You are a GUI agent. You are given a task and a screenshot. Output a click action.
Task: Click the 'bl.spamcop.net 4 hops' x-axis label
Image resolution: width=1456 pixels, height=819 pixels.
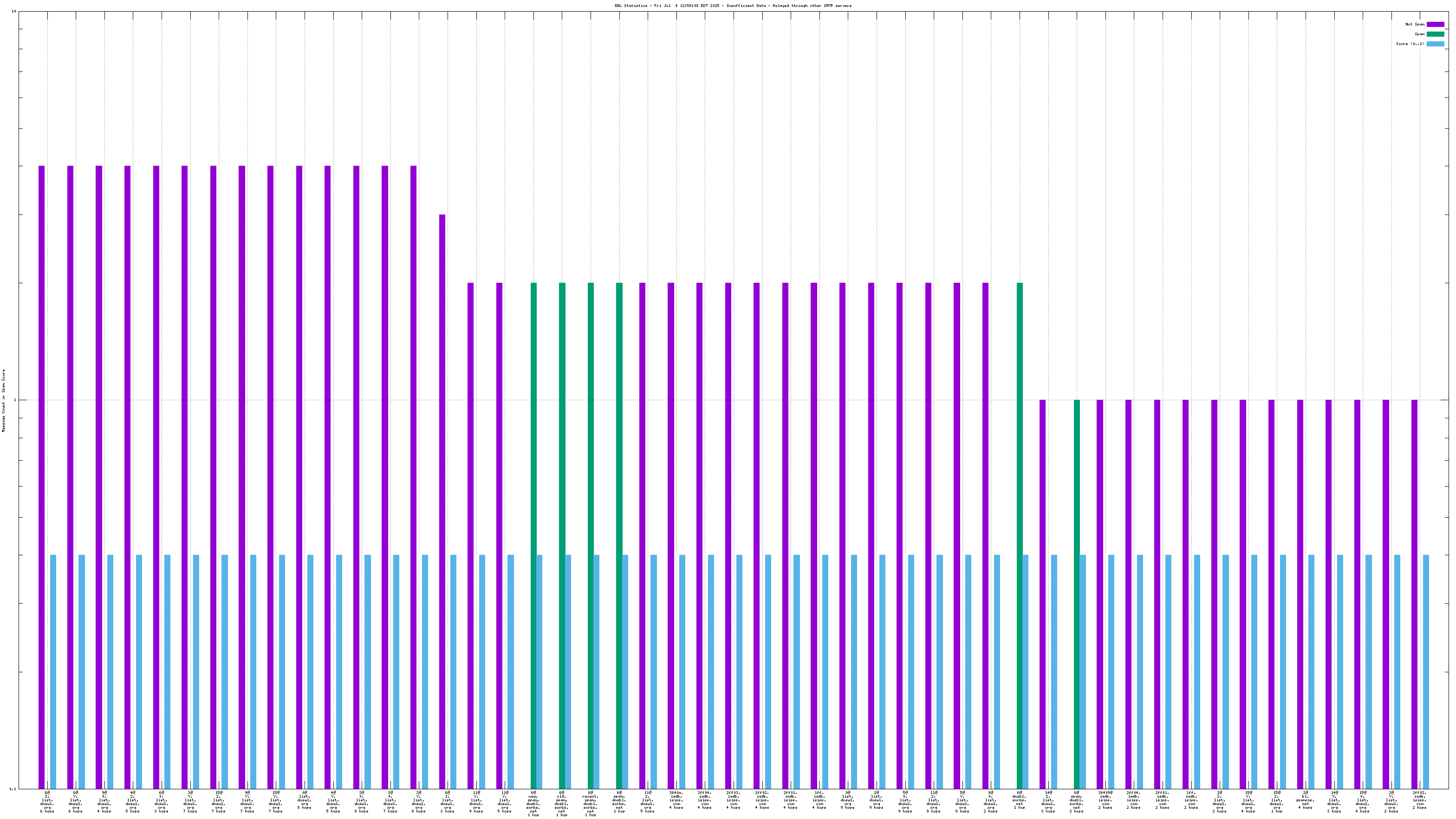1305,800
